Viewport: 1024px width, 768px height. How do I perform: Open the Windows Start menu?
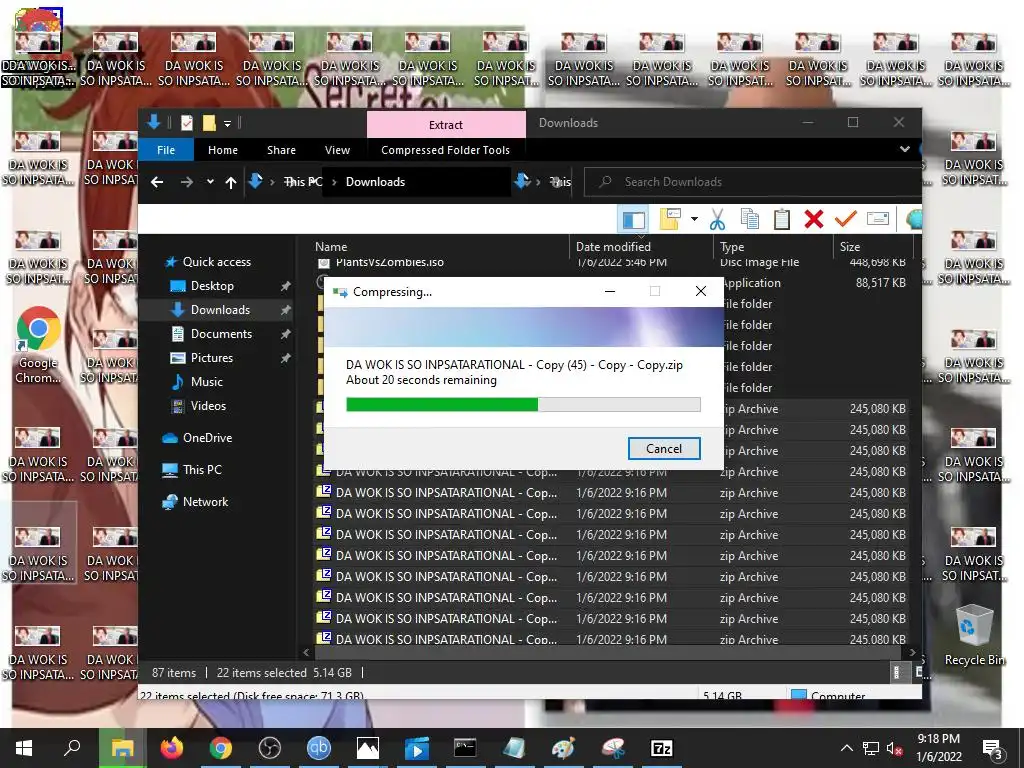click(24, 748)
